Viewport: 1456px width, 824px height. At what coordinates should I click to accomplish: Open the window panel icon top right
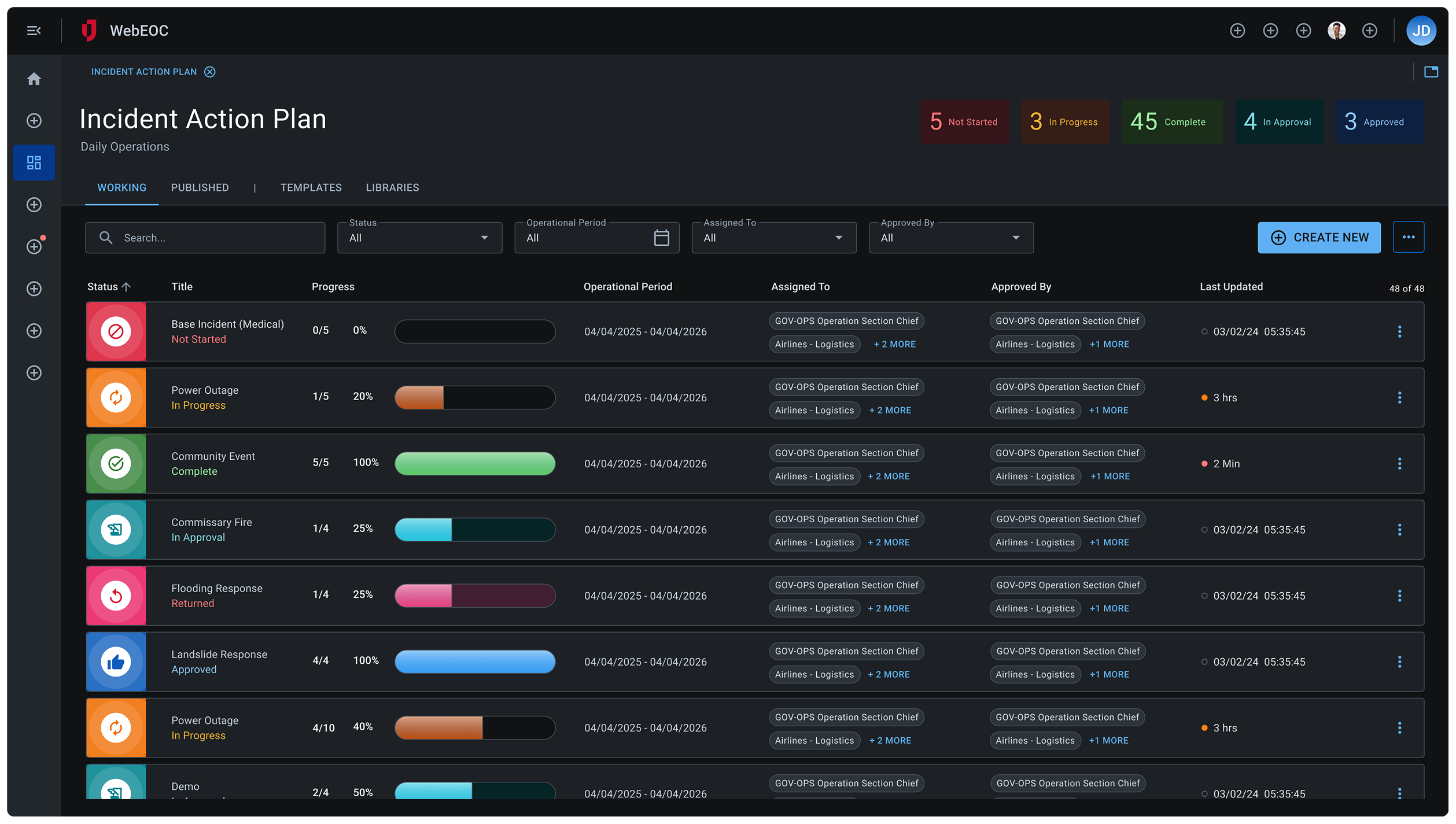point(1431,72)
